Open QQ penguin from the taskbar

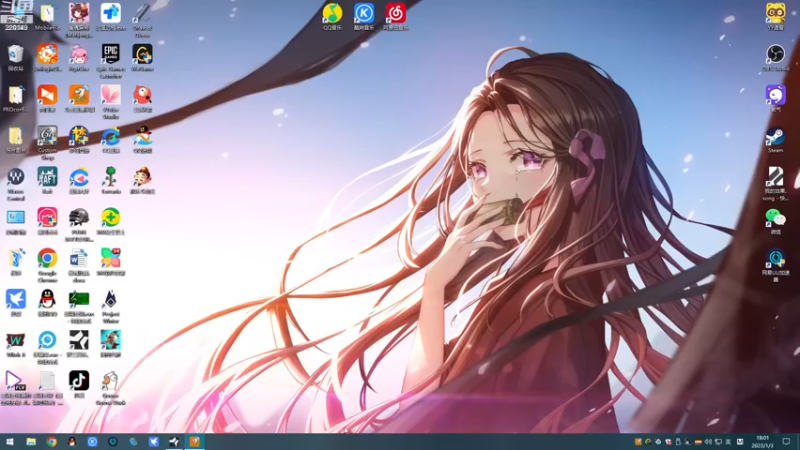click(x=72, y=442)
